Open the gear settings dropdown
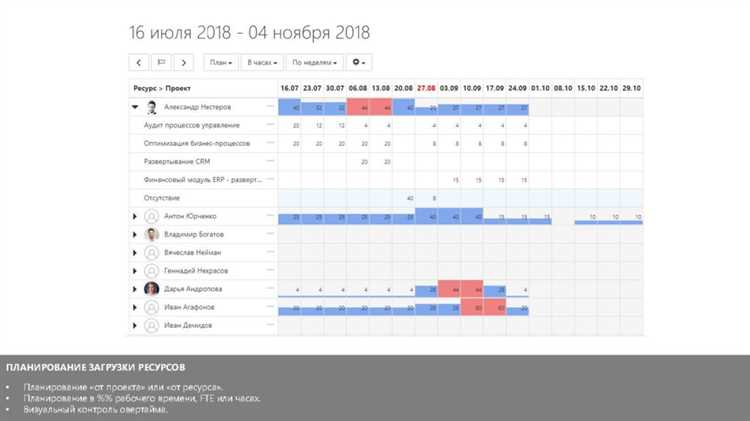The height and width of the screenshot is (421, 750). click(359, 63)
